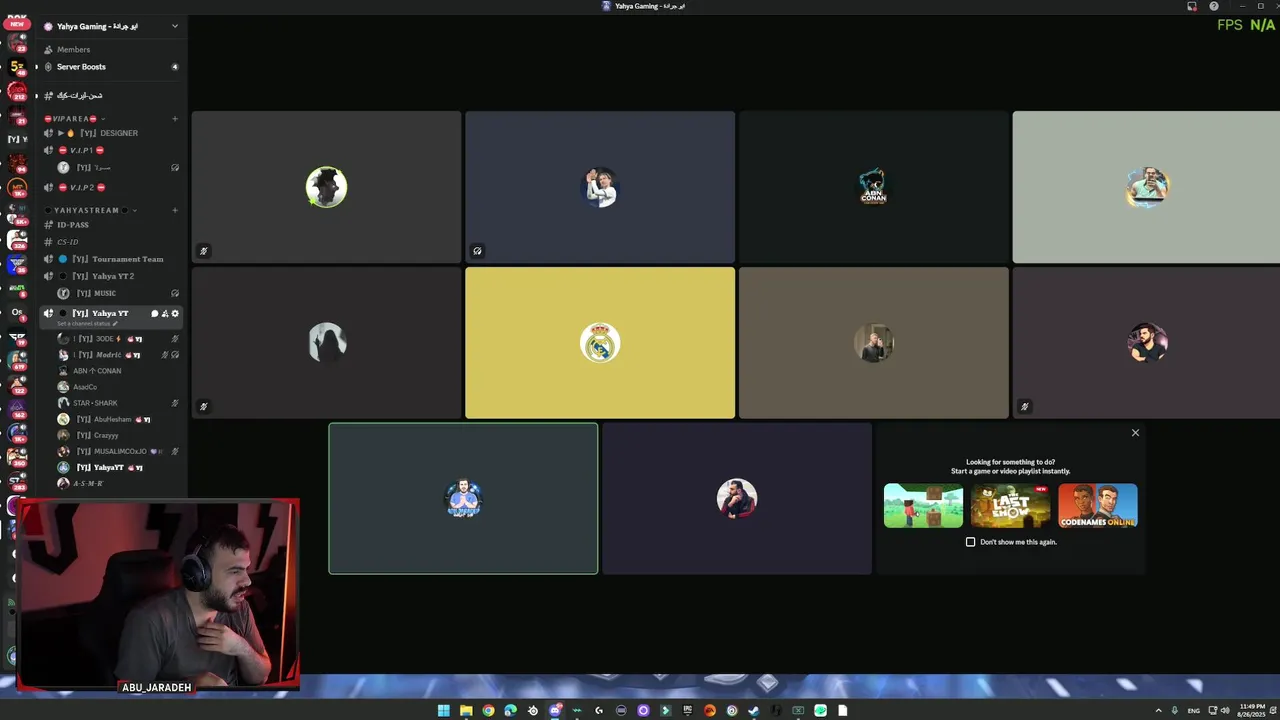1280x720 pixels.
Task: Open the Yahya YT channel text chat icon
Action: point(155,313)
